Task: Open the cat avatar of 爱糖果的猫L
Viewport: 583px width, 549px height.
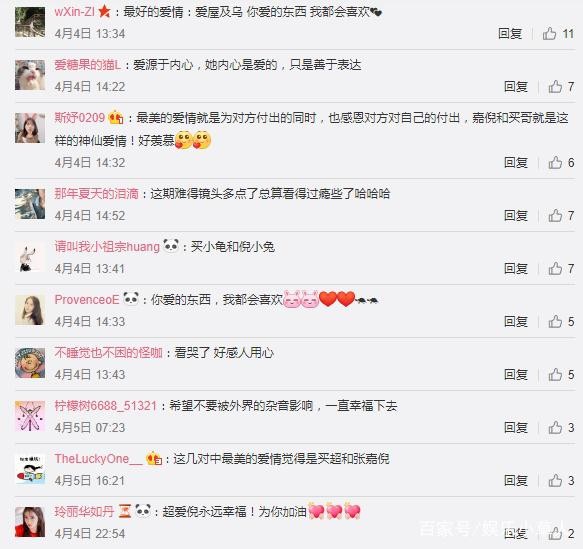Action: tap(30, 75)
